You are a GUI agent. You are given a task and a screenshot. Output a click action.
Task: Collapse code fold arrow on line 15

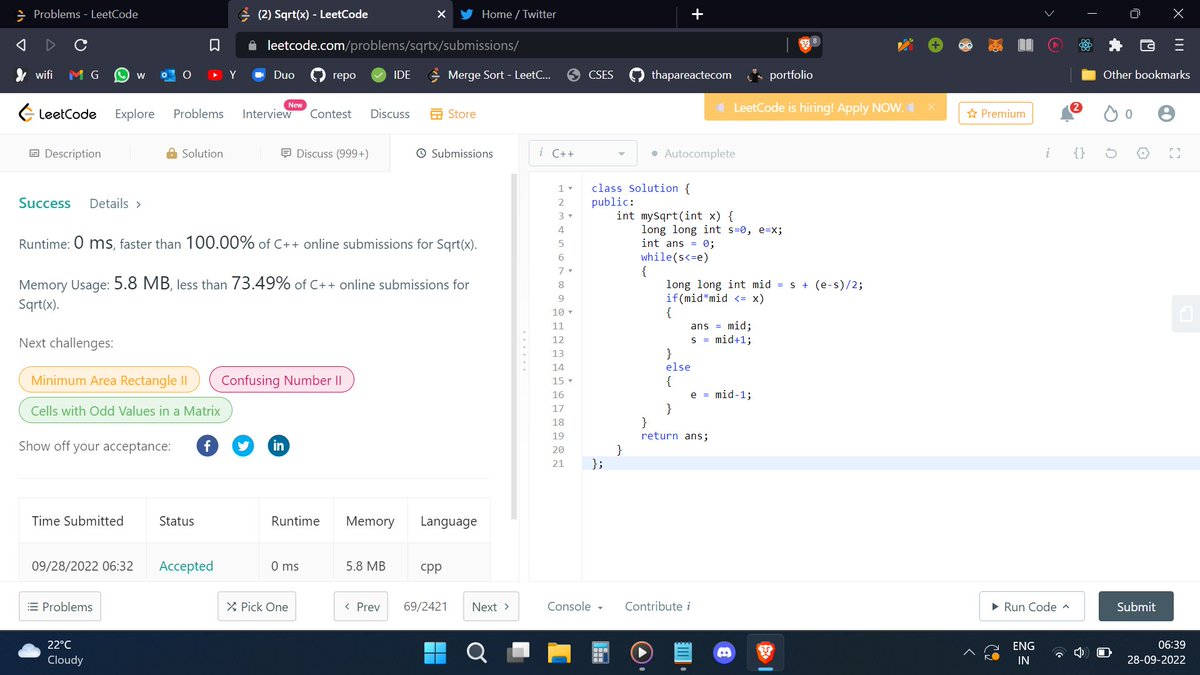pos(570,381)
